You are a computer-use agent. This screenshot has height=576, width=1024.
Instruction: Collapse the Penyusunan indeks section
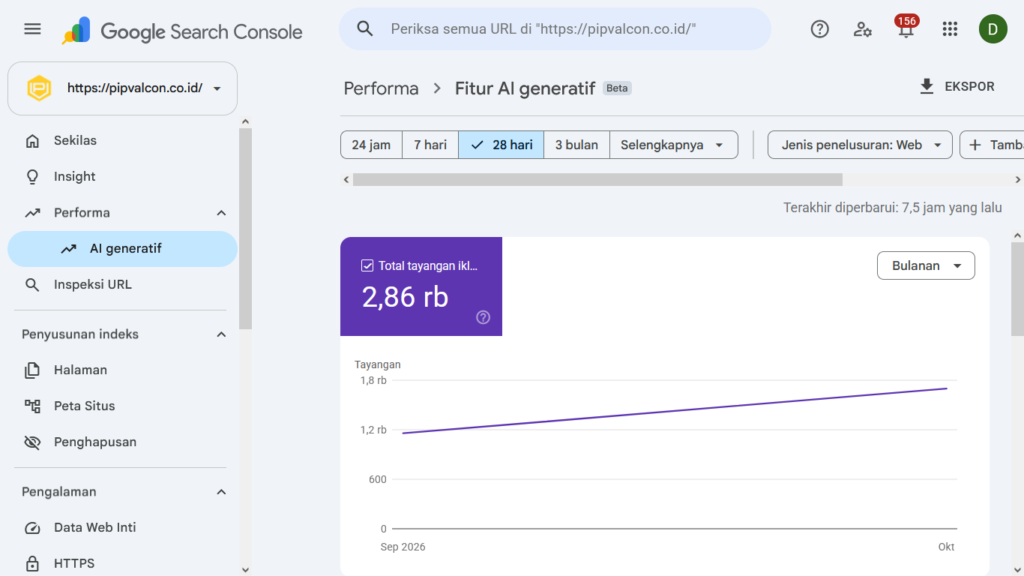[221, 334]
